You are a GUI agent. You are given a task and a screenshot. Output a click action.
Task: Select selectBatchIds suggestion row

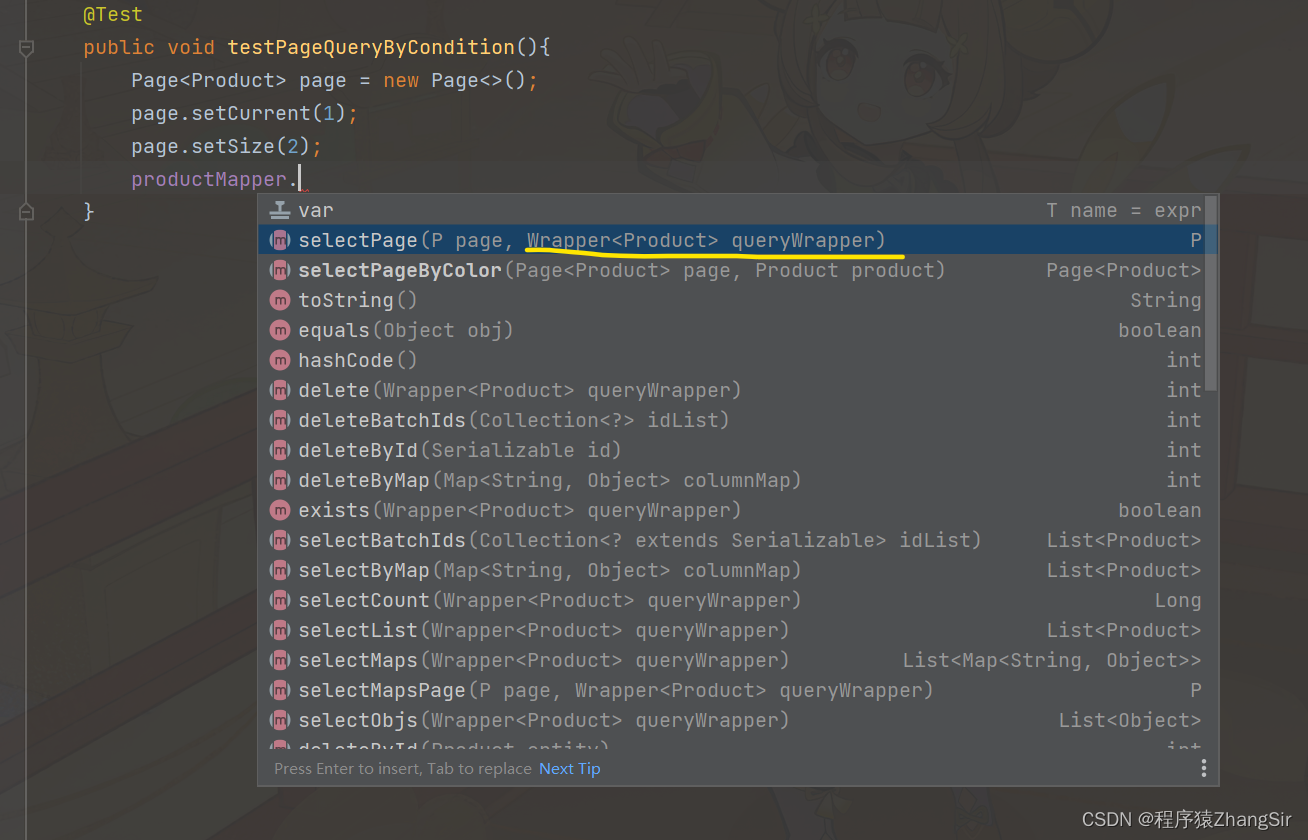[x=731, y=540]
